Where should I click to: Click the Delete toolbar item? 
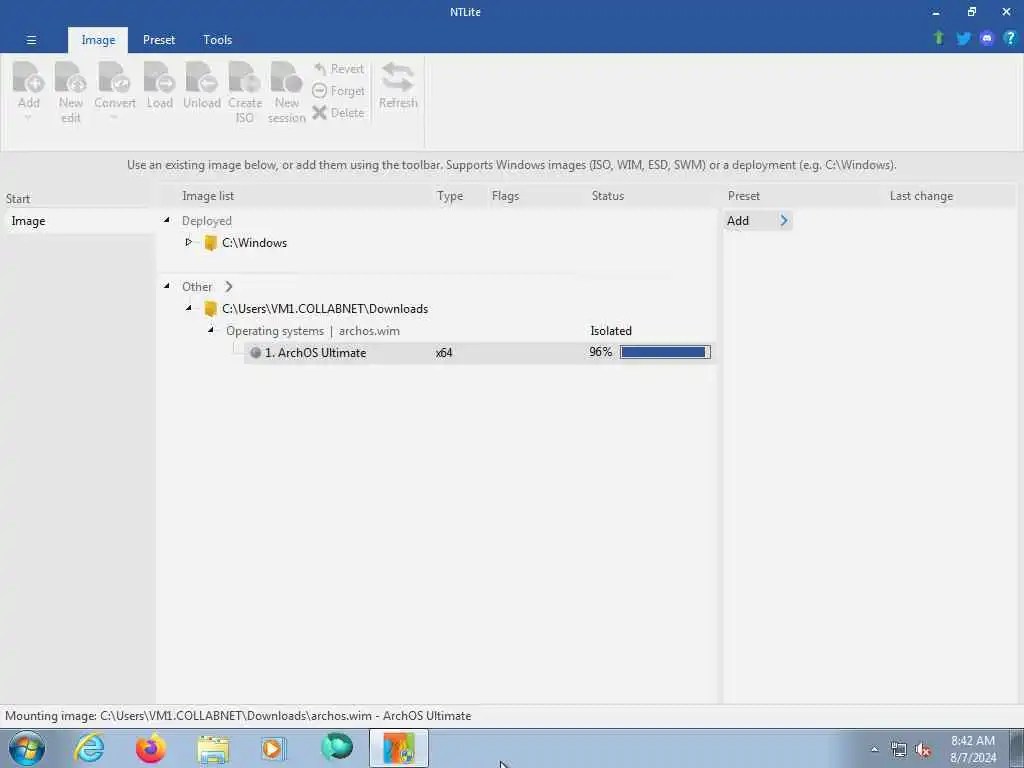pos(338,112)
